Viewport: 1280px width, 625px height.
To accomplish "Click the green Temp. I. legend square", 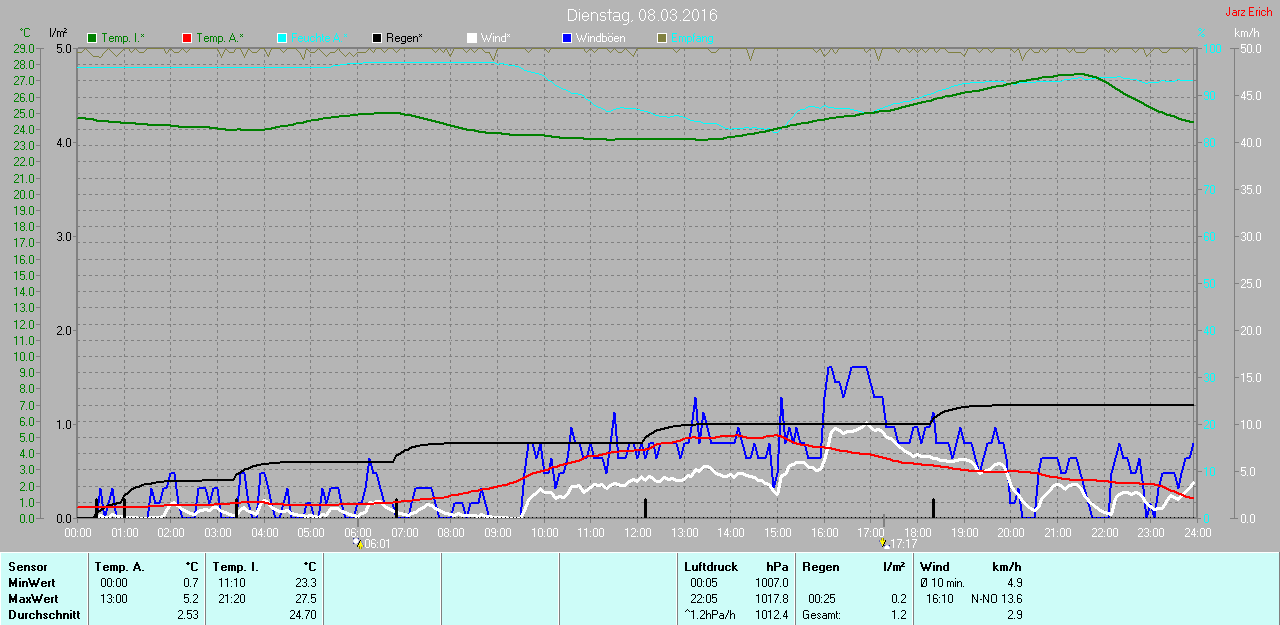I will [93, 38].
